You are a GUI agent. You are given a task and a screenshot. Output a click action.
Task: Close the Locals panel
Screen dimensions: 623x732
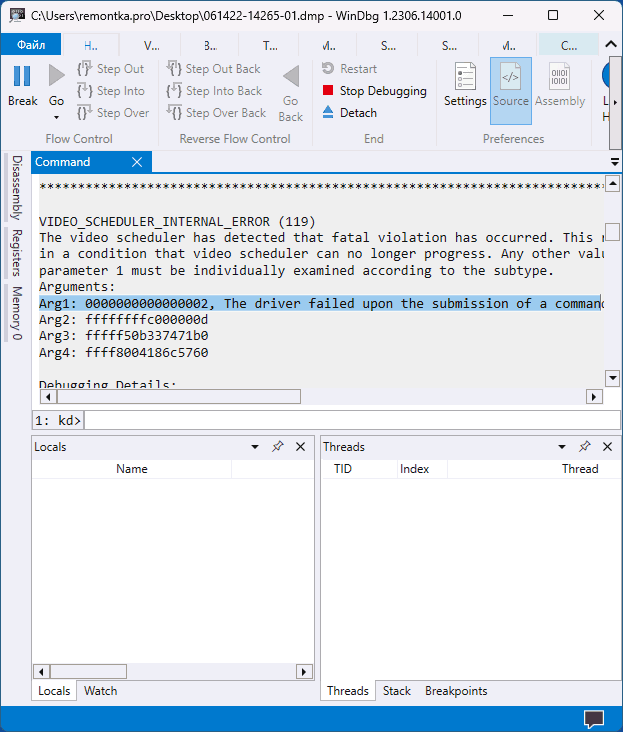[x=301, y=447]
